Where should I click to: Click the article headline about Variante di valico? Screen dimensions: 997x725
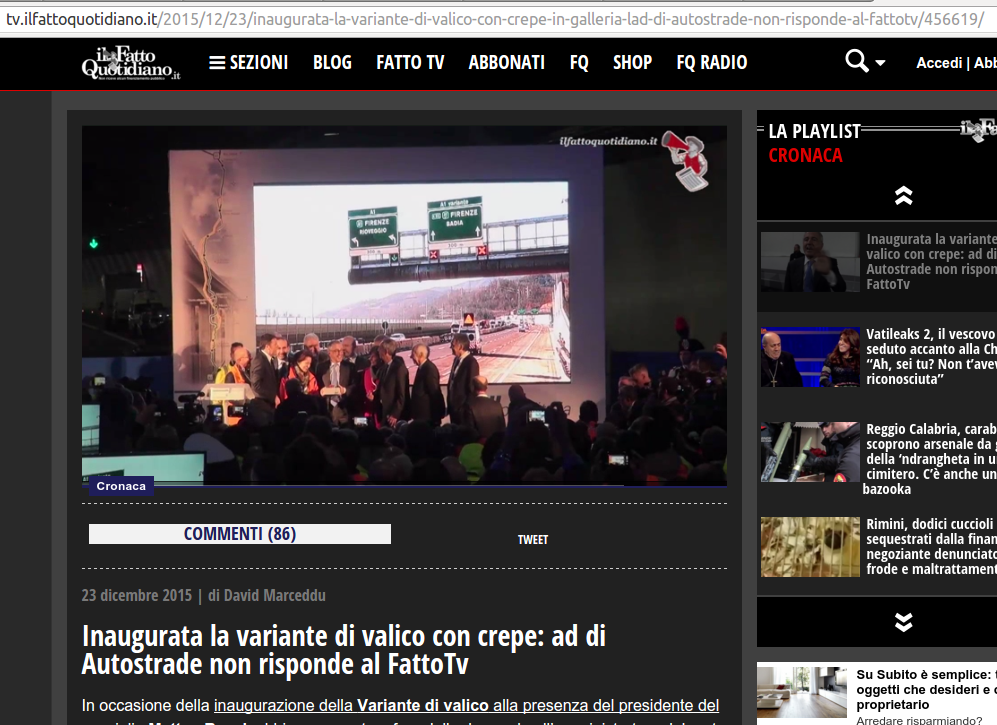click(x=344, y=650)
